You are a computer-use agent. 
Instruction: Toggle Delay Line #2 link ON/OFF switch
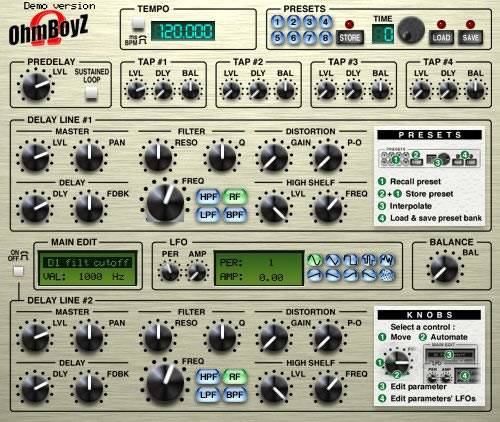point(18,271)
